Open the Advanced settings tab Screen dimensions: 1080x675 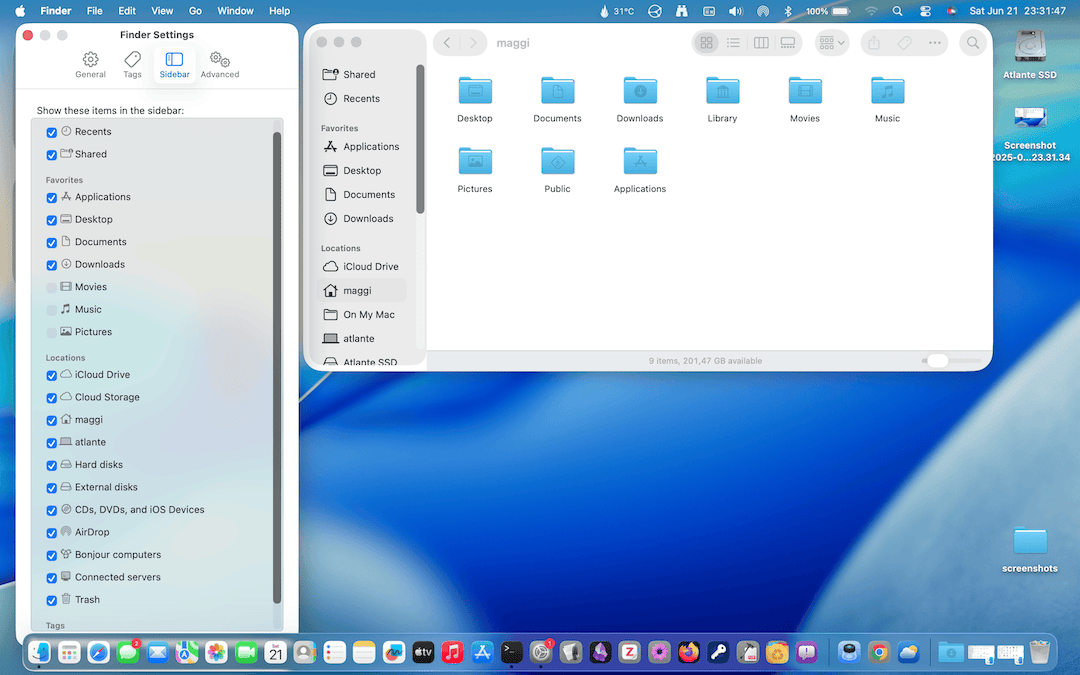pyautogui.click(x=220, y=65)
